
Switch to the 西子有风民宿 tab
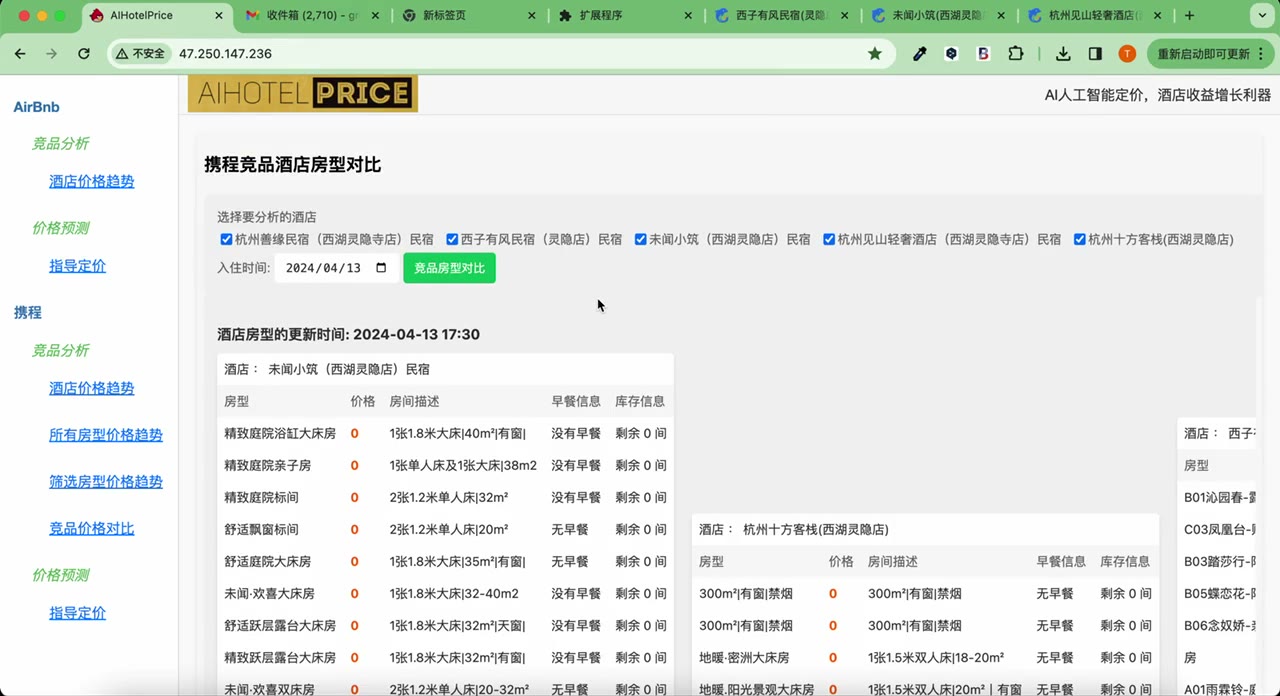[x=780, y=16]
